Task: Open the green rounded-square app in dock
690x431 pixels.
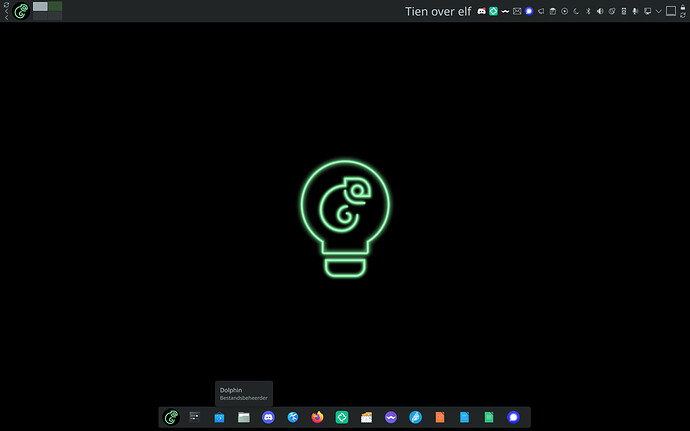Action: tap(342, 417)
